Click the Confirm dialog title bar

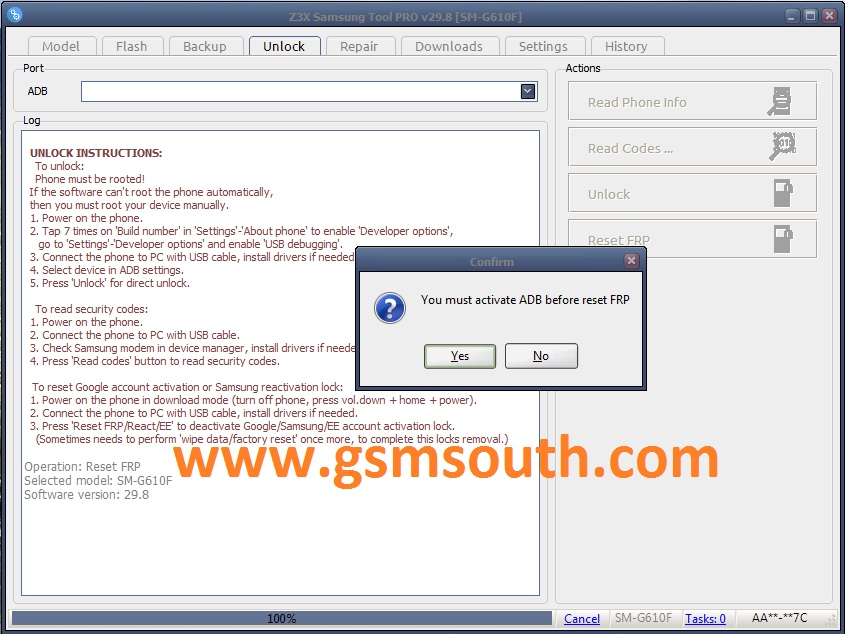click(x=490, y=261)
